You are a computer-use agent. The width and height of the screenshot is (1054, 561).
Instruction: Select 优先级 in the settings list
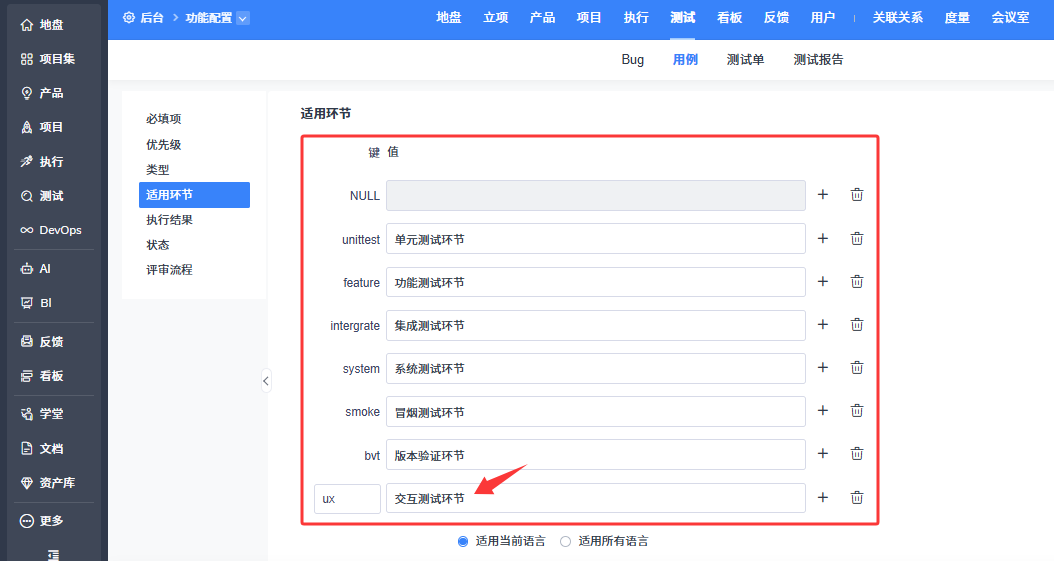164,145
